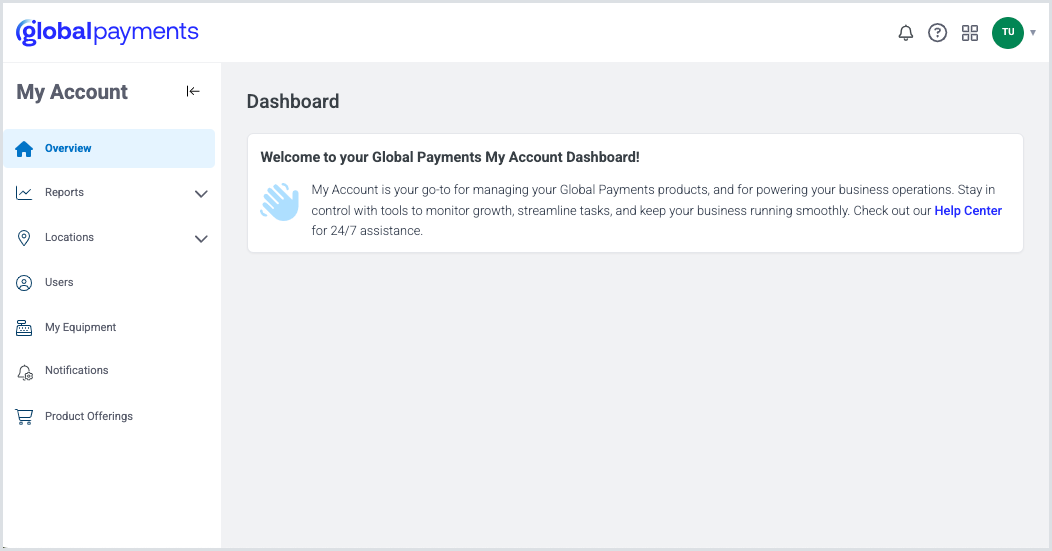Click the sidebar Notifications bell-gear icon
This screenshot has width=1052, height=551.
pos(25,372)
